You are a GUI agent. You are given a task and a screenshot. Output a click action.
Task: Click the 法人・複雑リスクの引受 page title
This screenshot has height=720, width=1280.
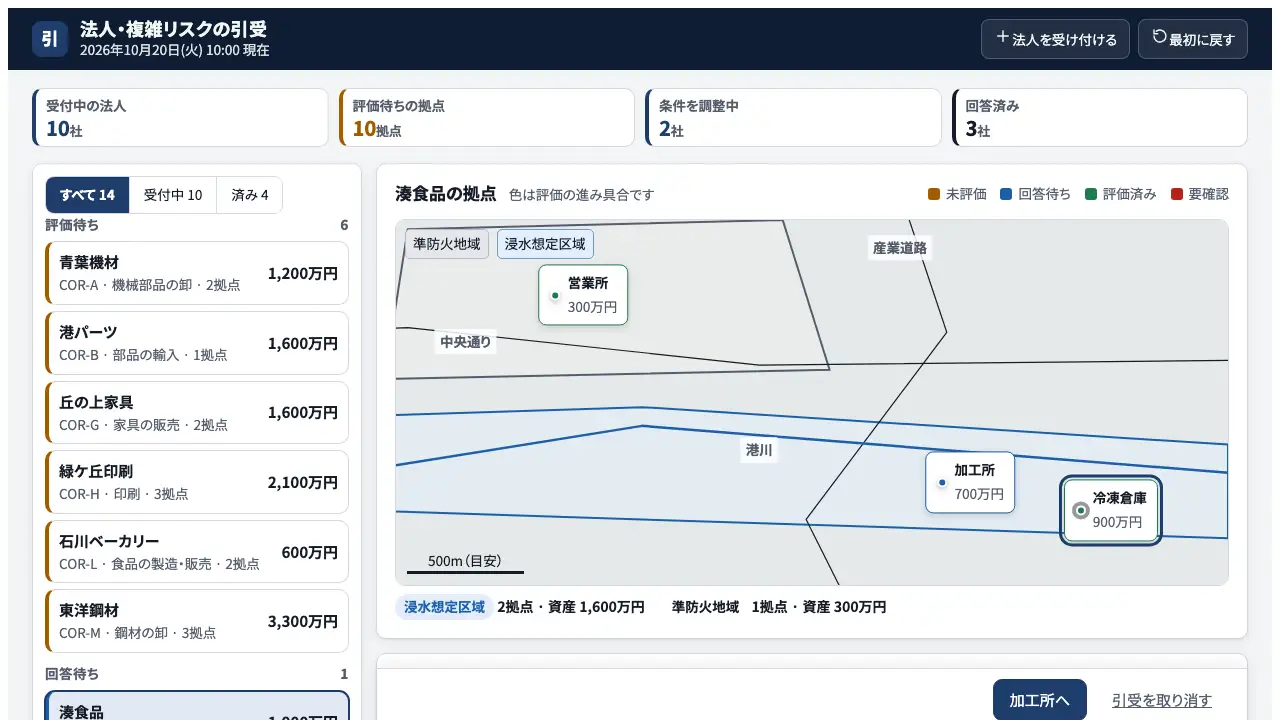(174, 29)
